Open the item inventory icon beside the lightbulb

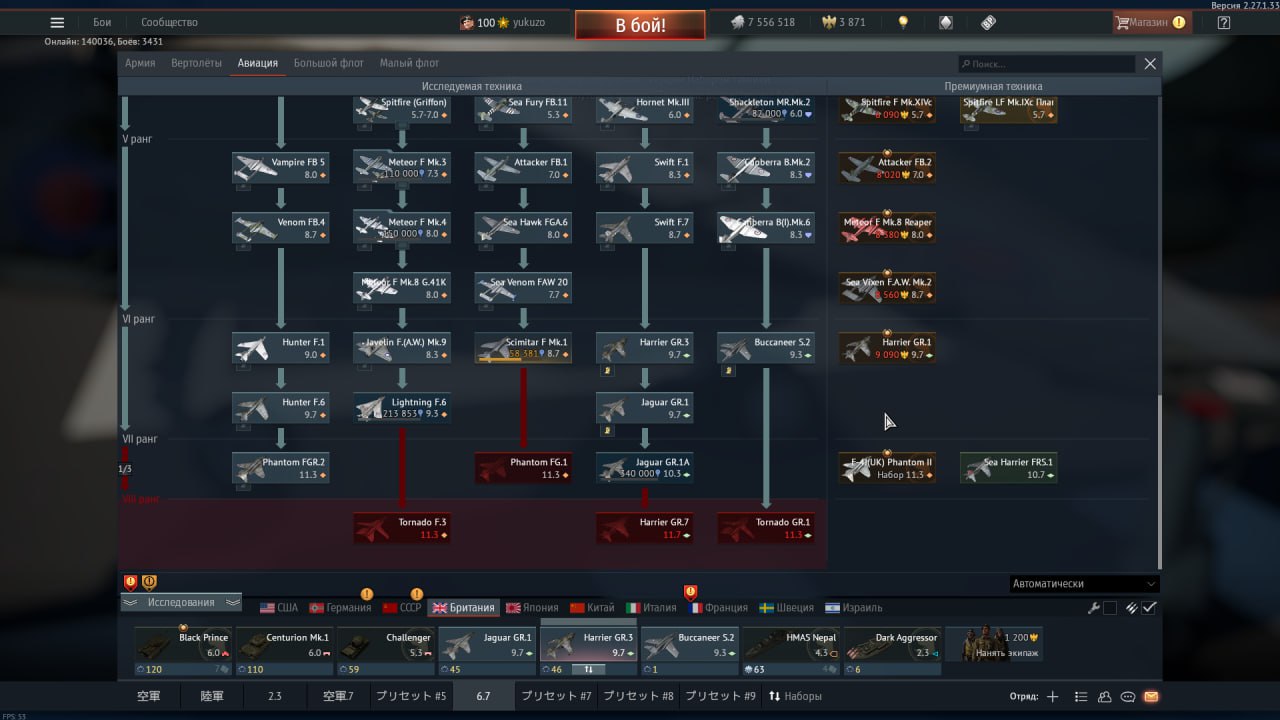click(945, 22)
